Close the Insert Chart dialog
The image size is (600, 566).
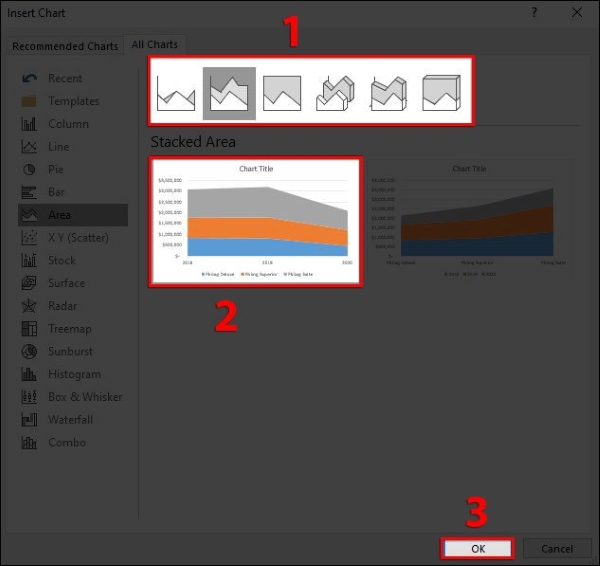577,13
